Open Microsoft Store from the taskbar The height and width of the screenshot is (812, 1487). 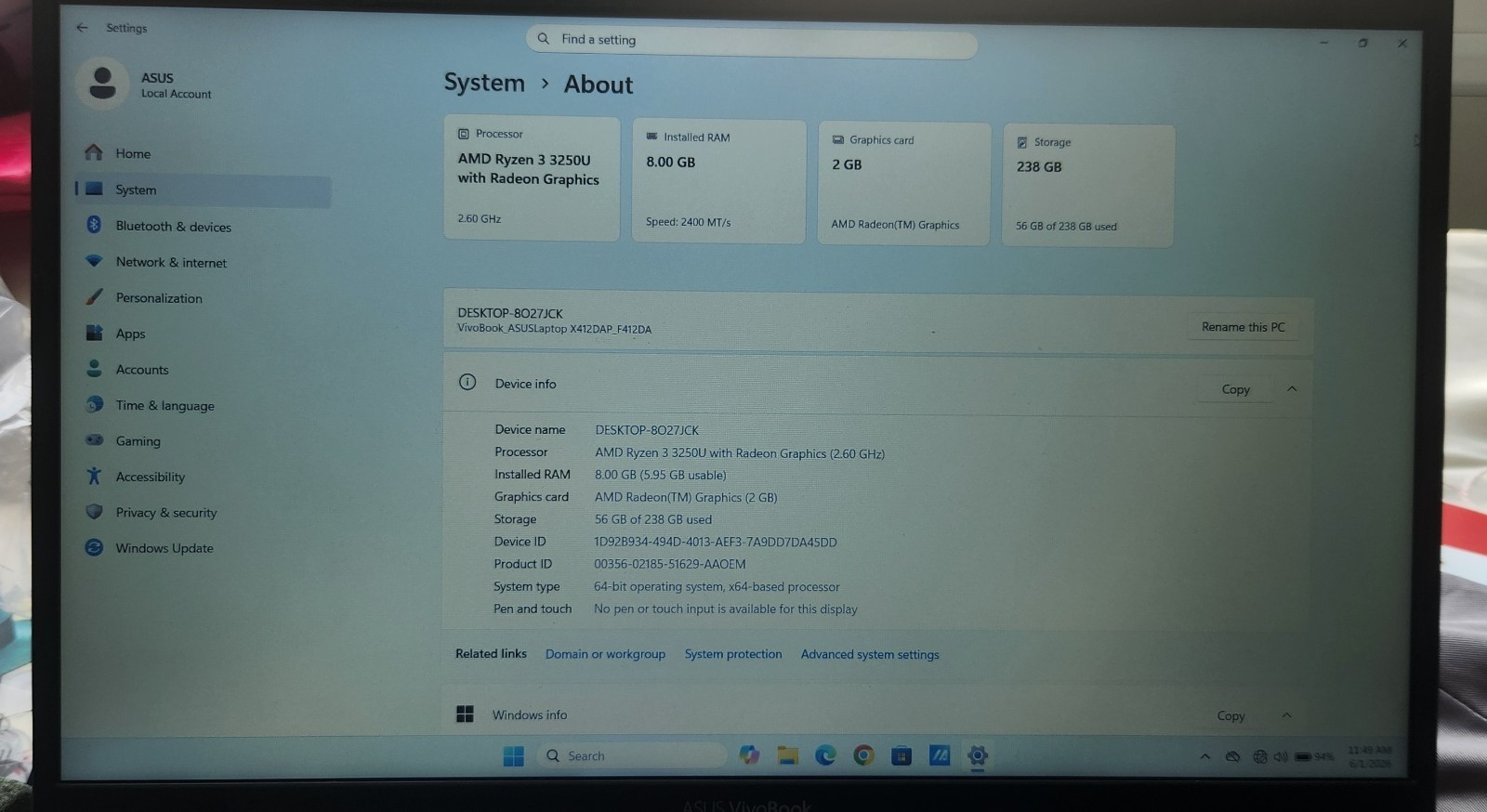pos(901,755)
